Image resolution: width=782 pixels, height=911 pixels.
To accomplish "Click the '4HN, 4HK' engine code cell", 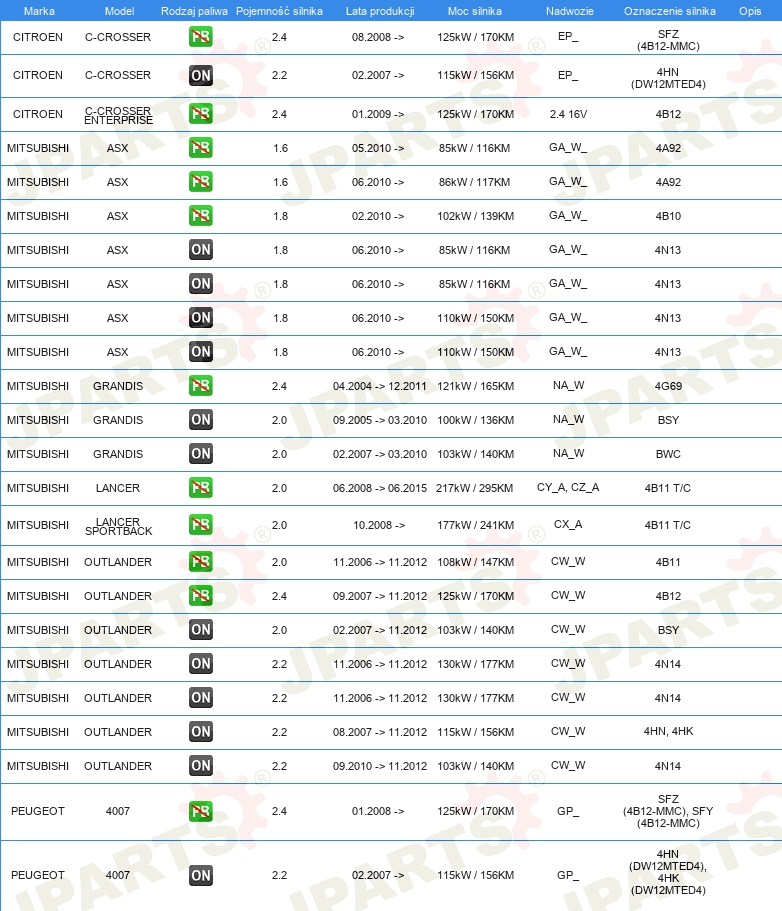I will (x=668, y=731).
